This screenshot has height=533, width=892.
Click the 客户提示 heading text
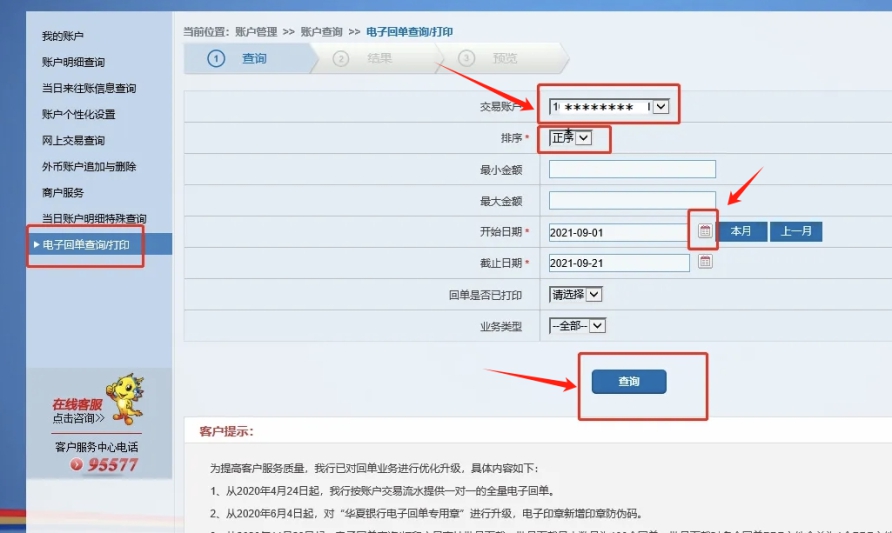226,431
